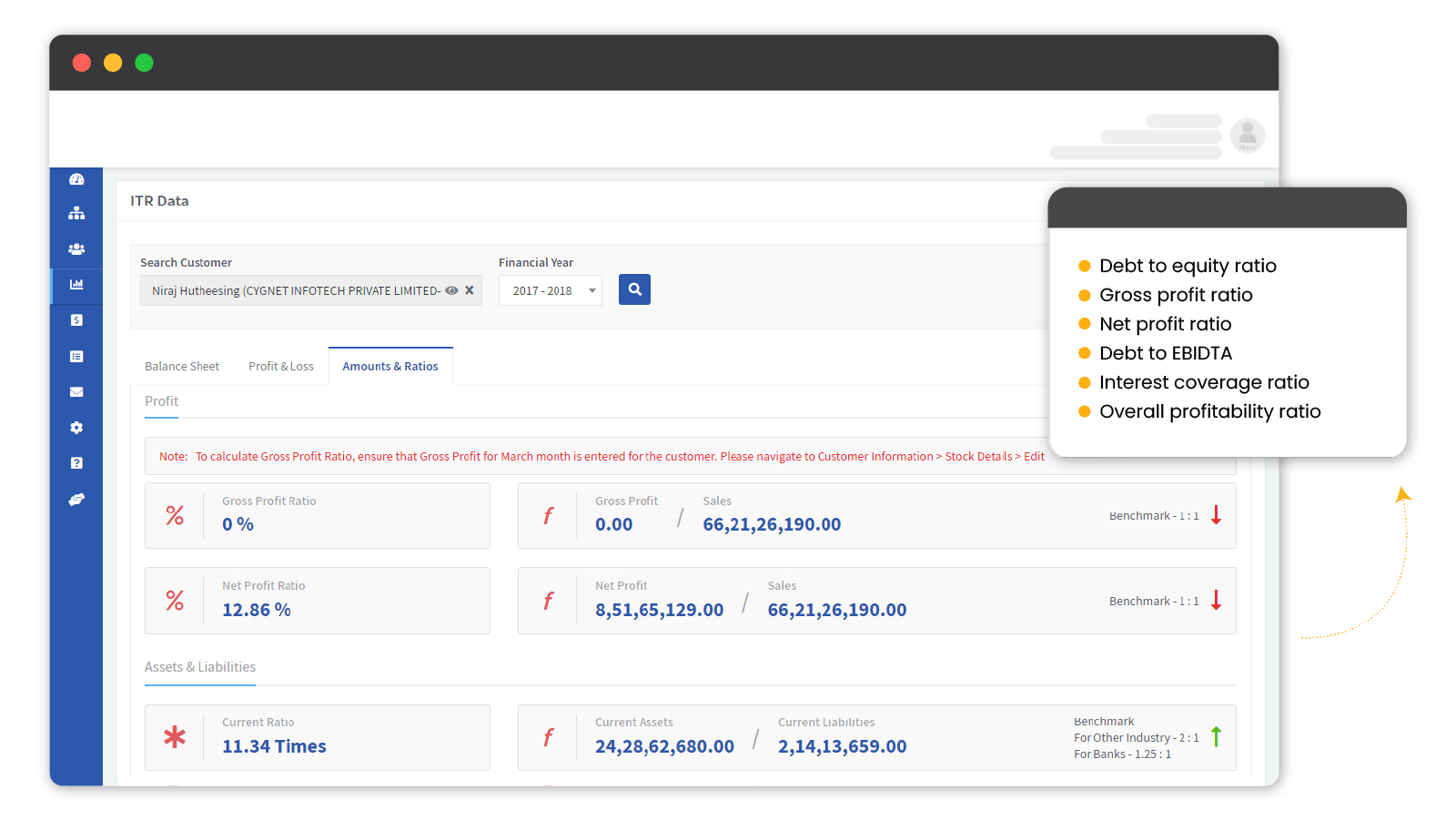
Task: Click Sales amount in the Net Profit row
Action: coord(837,610)
